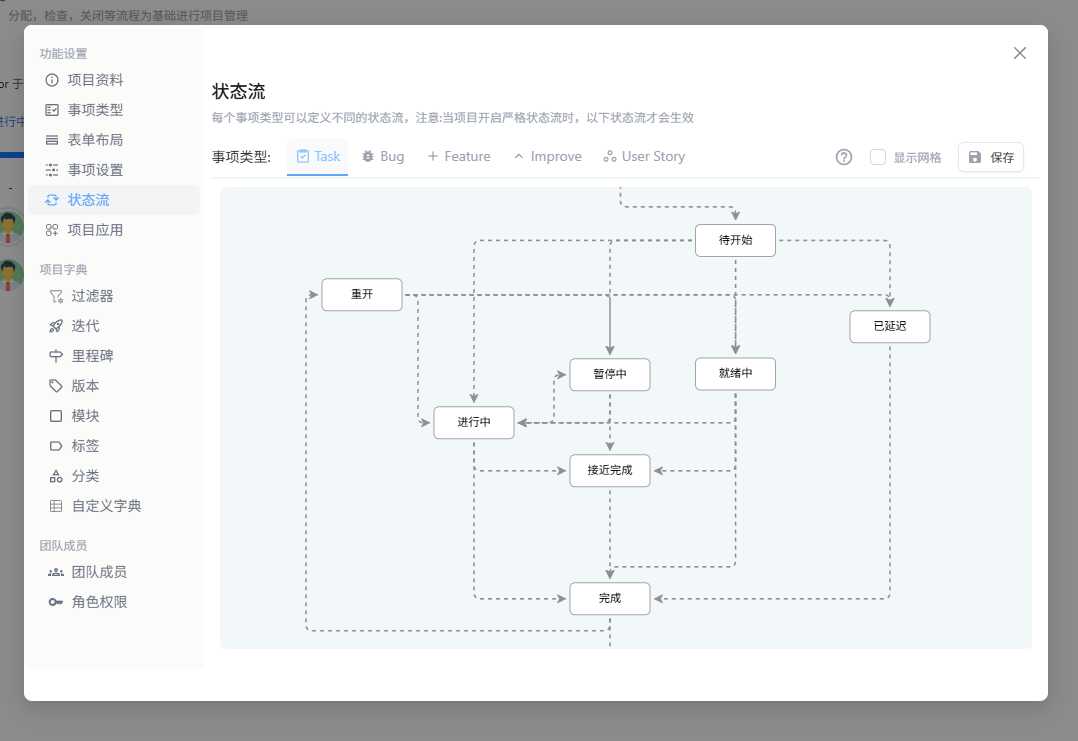Select the 暂停中 state node

(x=610, y=374)
